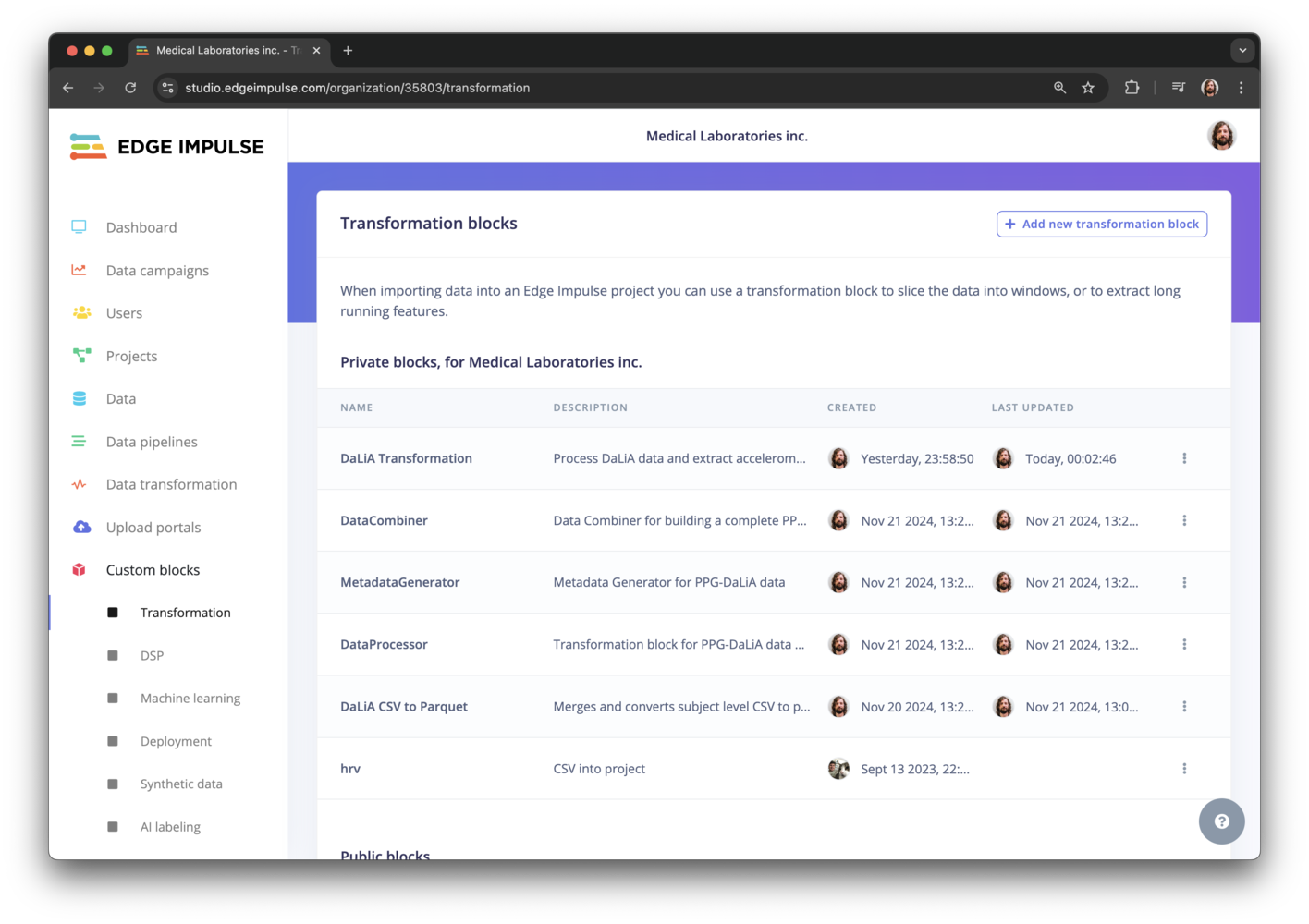1309x924 pixels.
Task: Expand Chrome tab search dropdown arrow
Action: click(1242, 51)
